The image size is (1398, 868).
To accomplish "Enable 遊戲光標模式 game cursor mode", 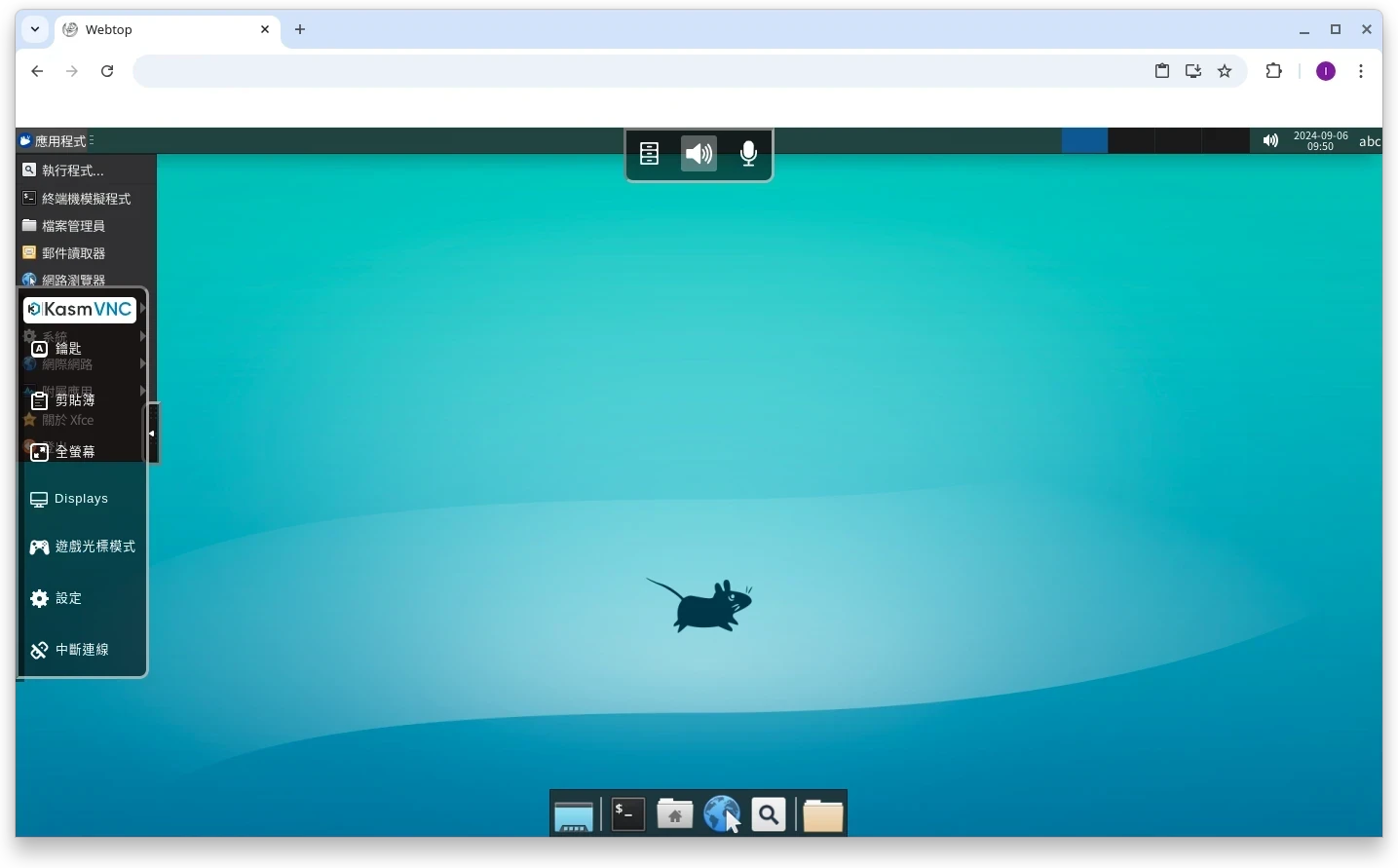I will tap(83, 547).
